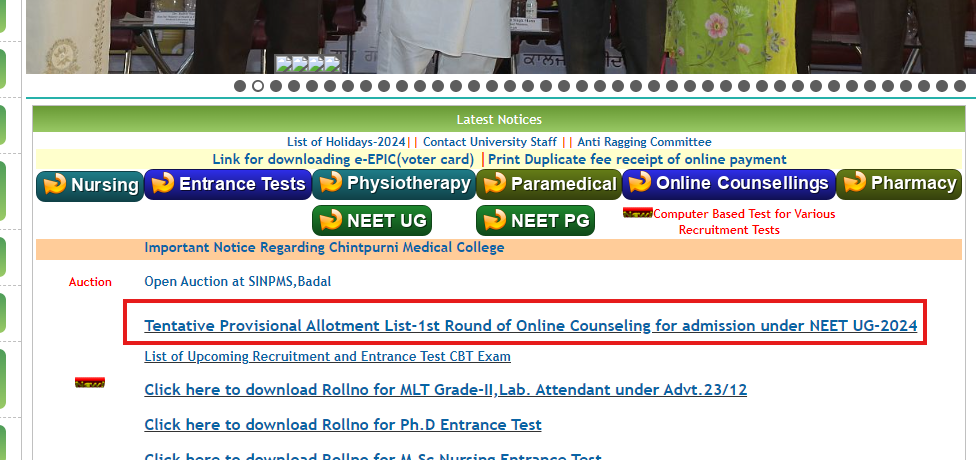Viewport: 977px width, 460px height.
Task: Open Important Notice Regarding Chintpurni Medical College
Action: 324,247
